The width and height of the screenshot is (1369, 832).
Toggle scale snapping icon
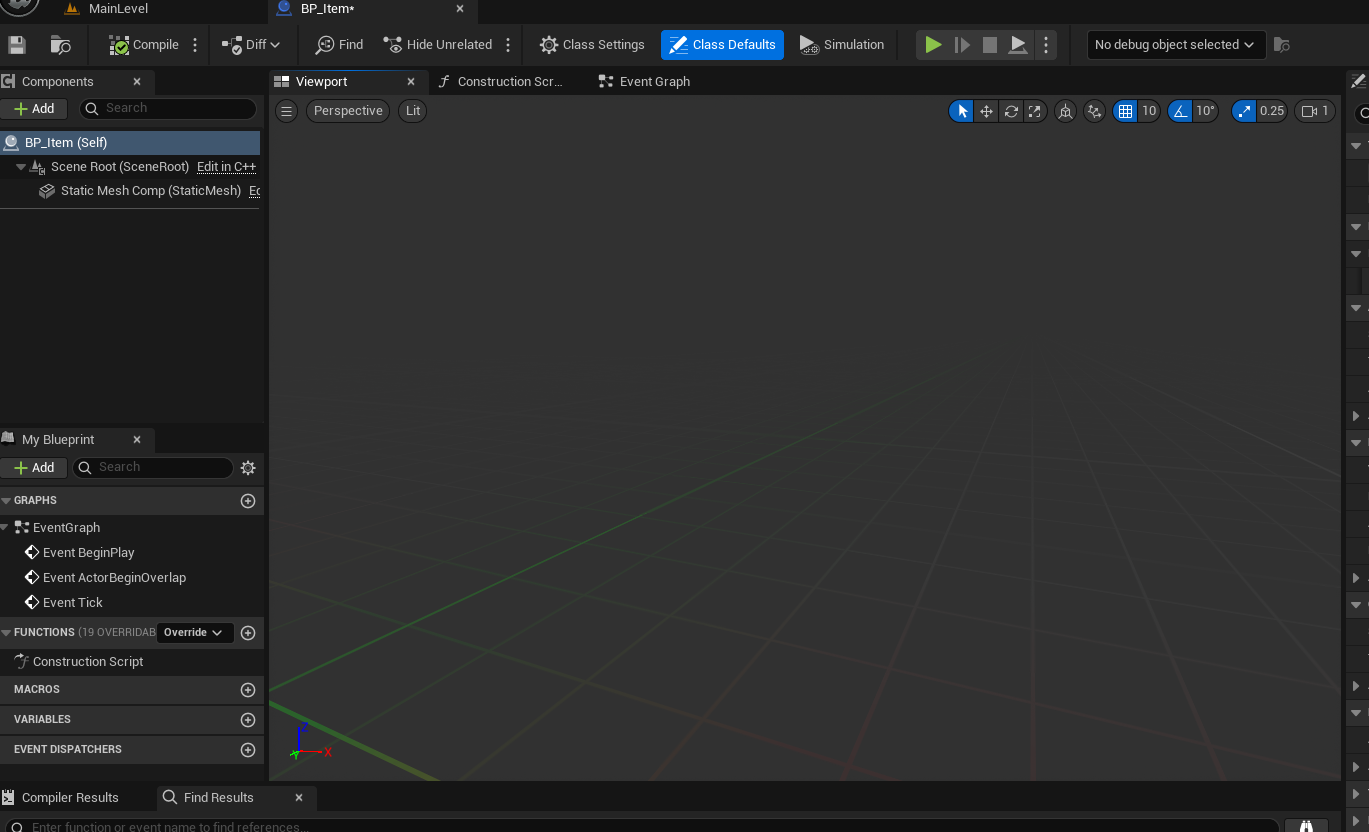click(x=1244, y=111)
